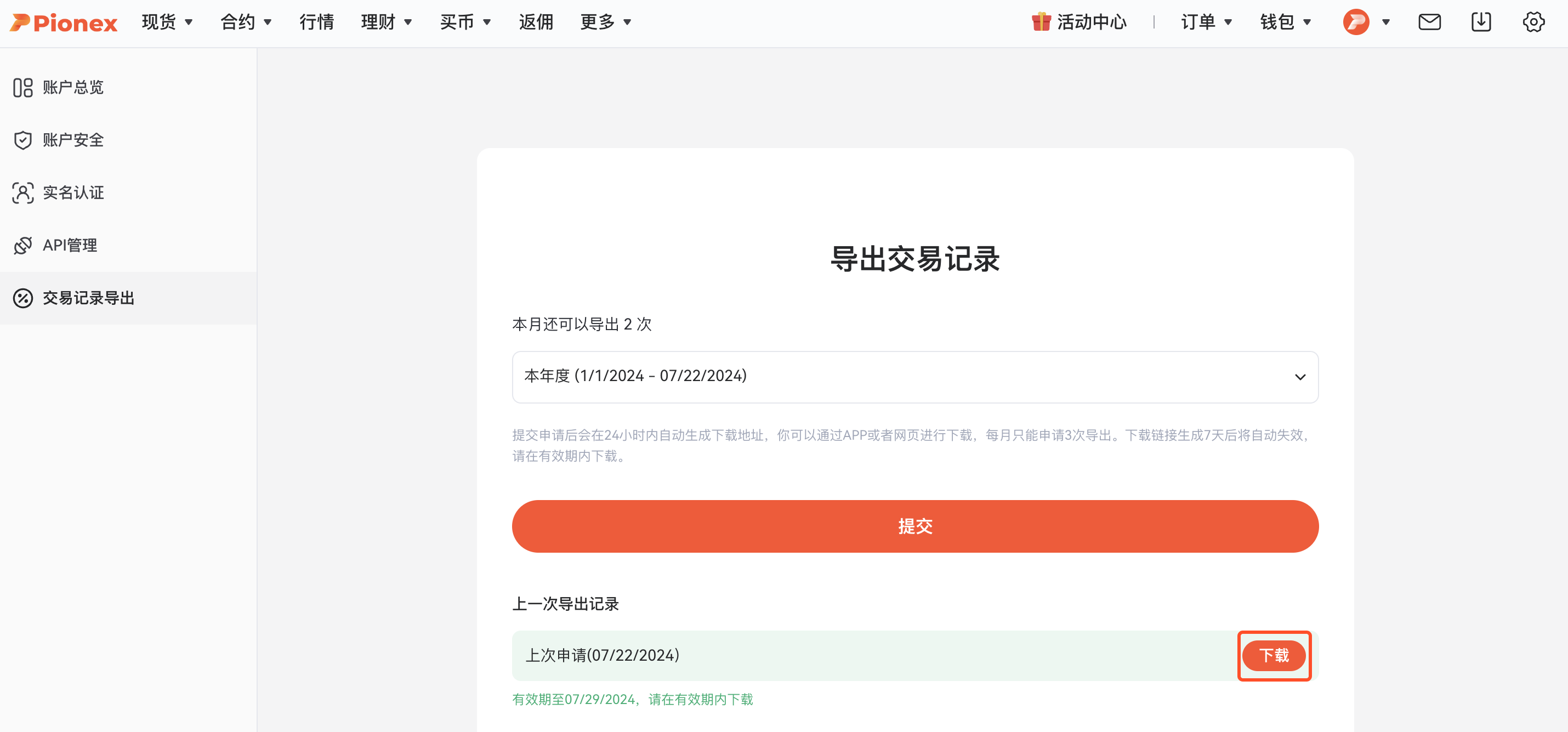Expand the 合约 dropdown menu
Viewport: 1568px width, 732px height.
point(246,22)
